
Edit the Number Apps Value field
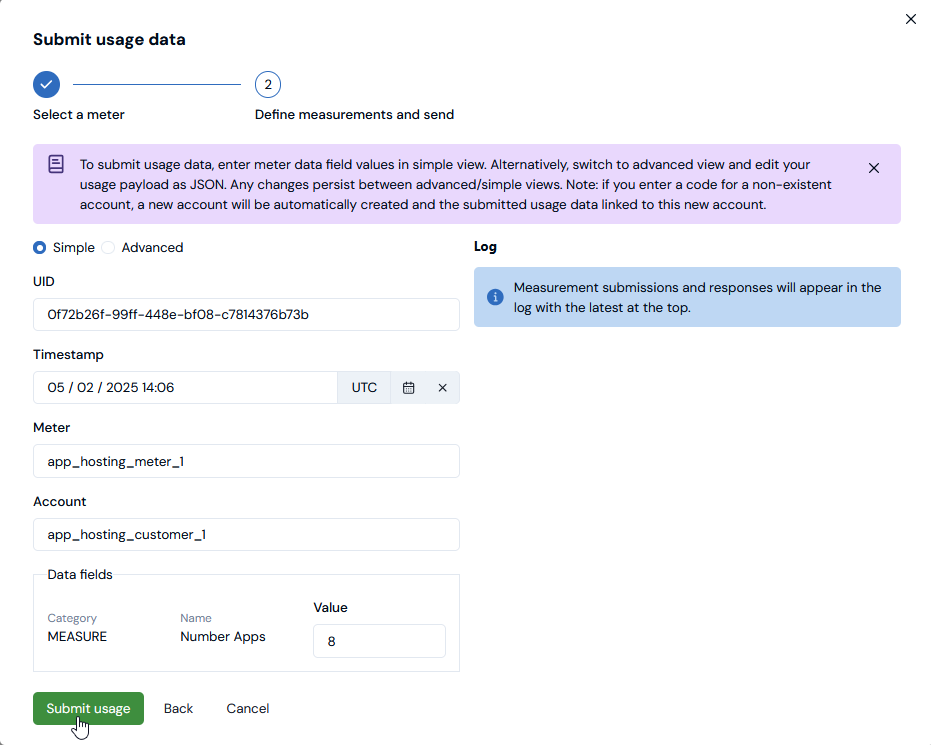pyautogui.click(x=379, y=641)
